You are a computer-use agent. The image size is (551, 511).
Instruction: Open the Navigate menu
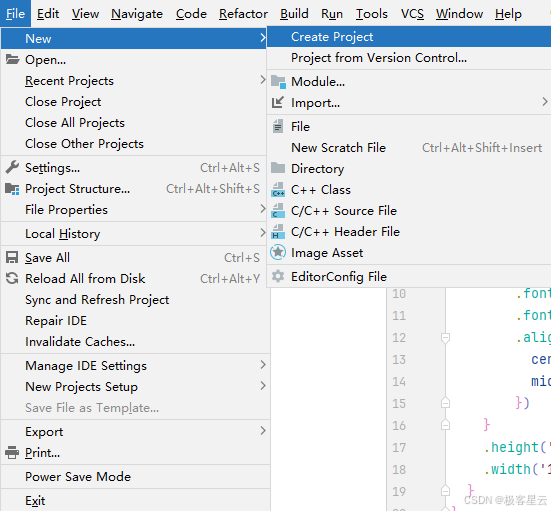tap(137, 14)
